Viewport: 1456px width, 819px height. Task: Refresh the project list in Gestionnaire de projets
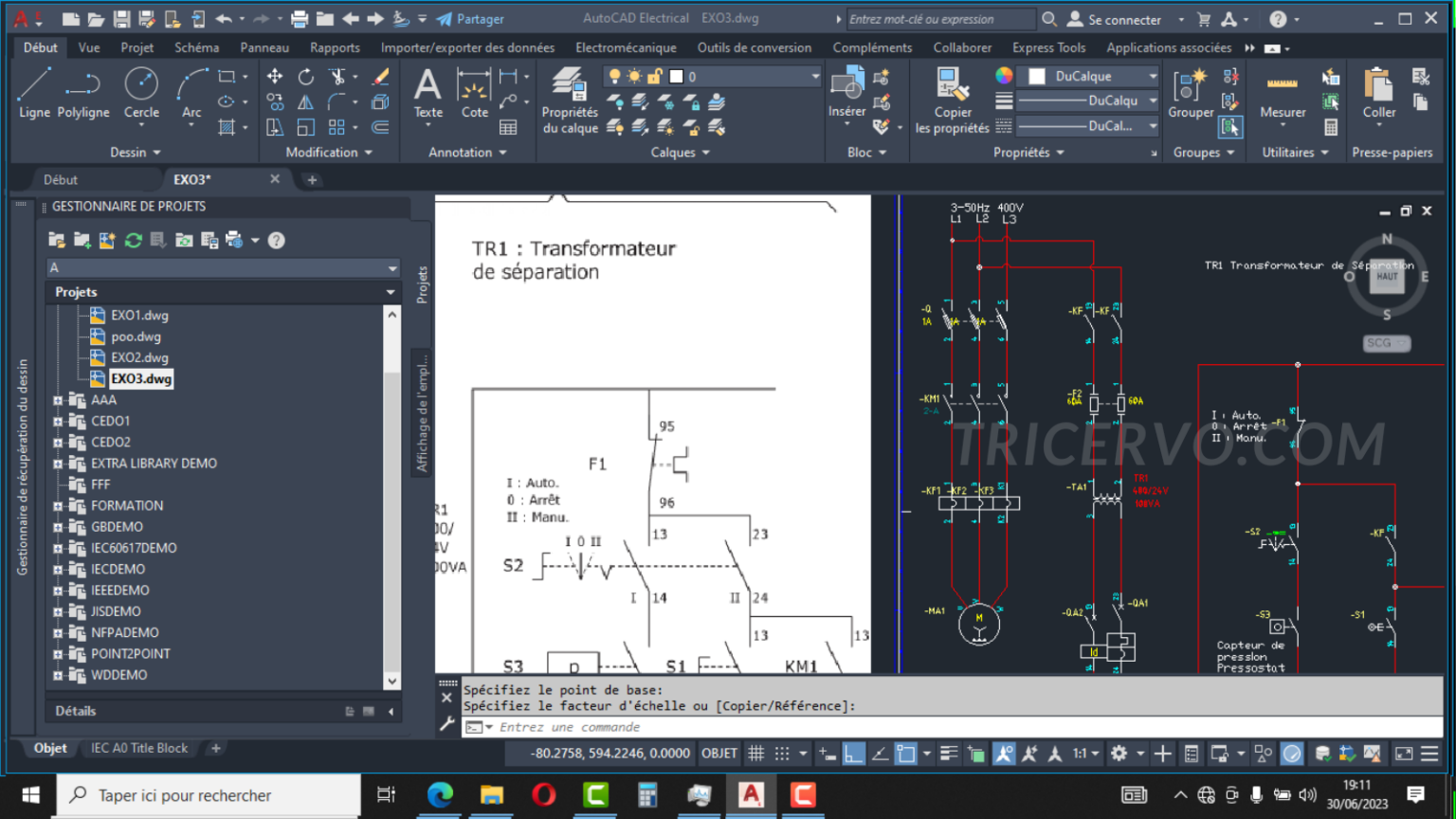[133, 240]
